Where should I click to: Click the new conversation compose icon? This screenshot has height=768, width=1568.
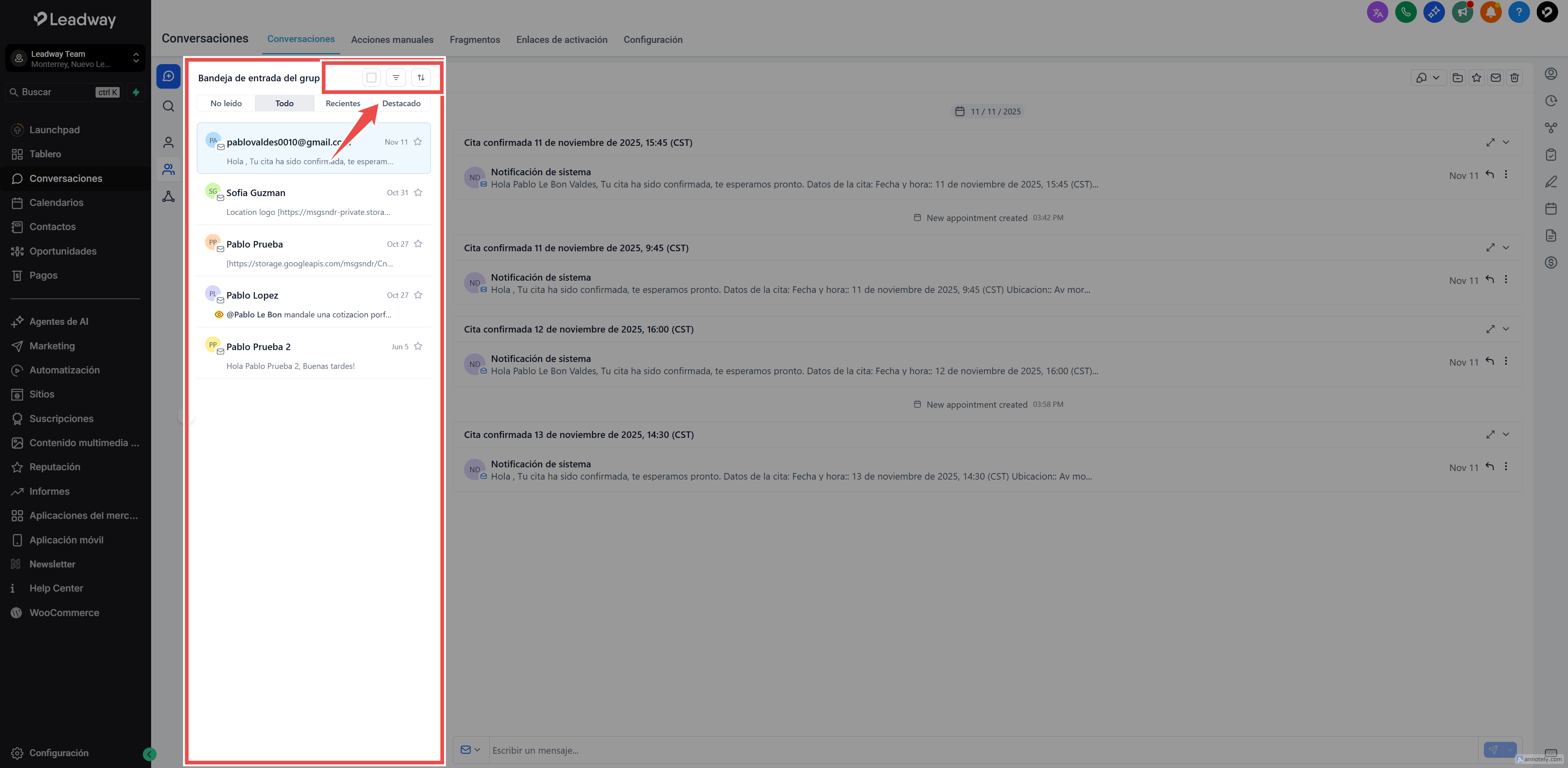[169, 77]
